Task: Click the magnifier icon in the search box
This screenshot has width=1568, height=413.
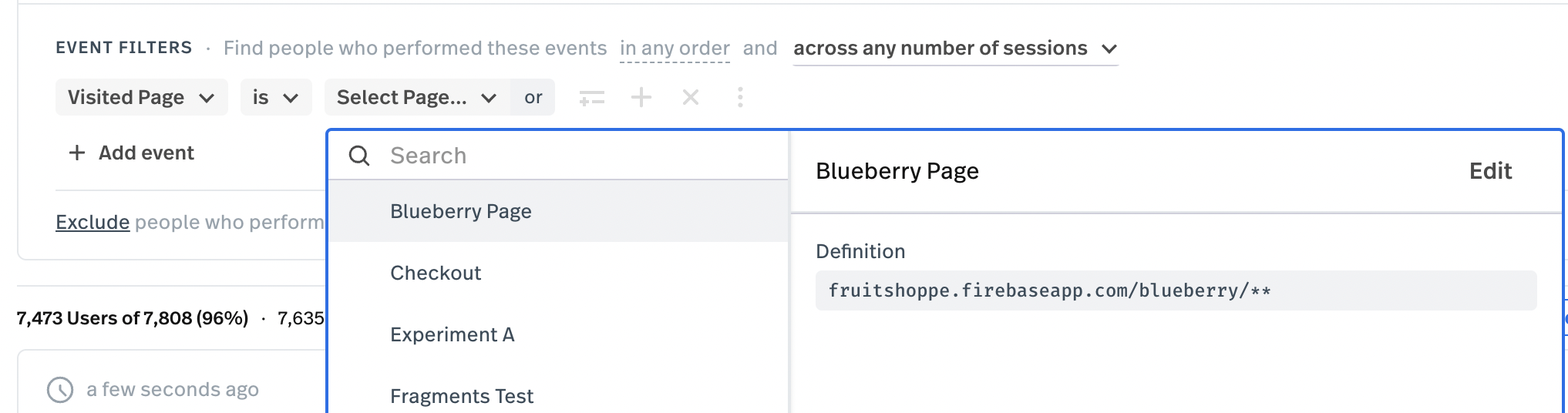Action: [359, 156]
